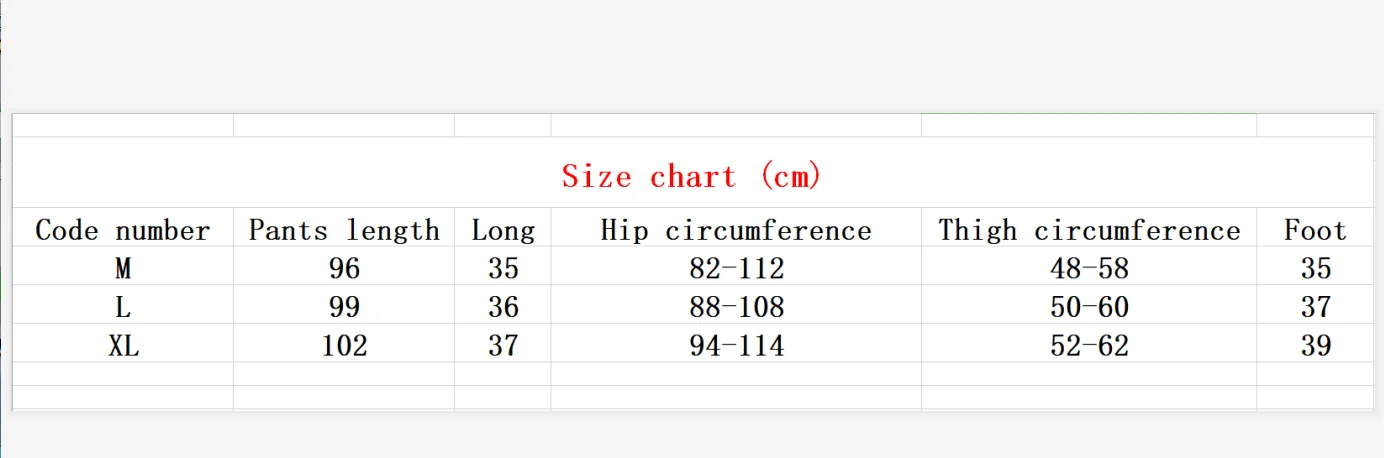Click the Thigh circumference header cell

1089,228
